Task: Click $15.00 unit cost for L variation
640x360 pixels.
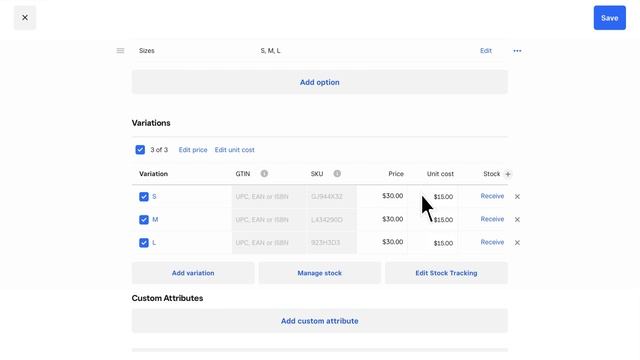Action: 443,243
